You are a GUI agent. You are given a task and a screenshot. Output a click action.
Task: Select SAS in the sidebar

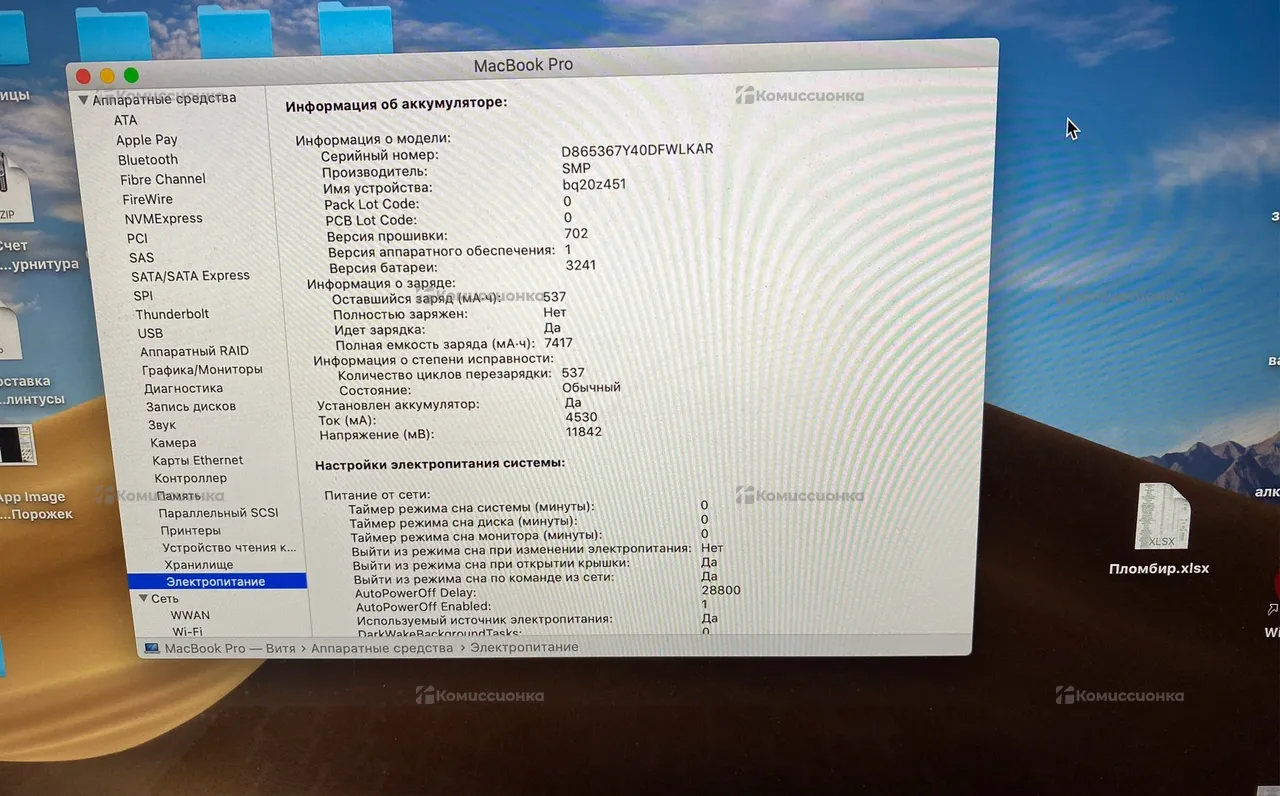click(x=141, y=257)
